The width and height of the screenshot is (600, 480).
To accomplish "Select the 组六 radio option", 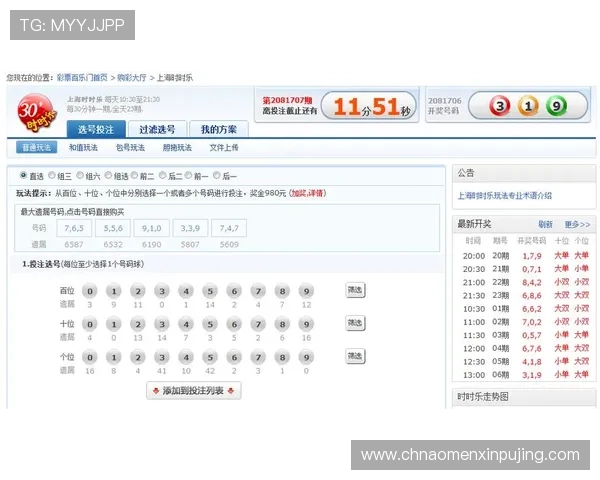I will coord(80,175).
